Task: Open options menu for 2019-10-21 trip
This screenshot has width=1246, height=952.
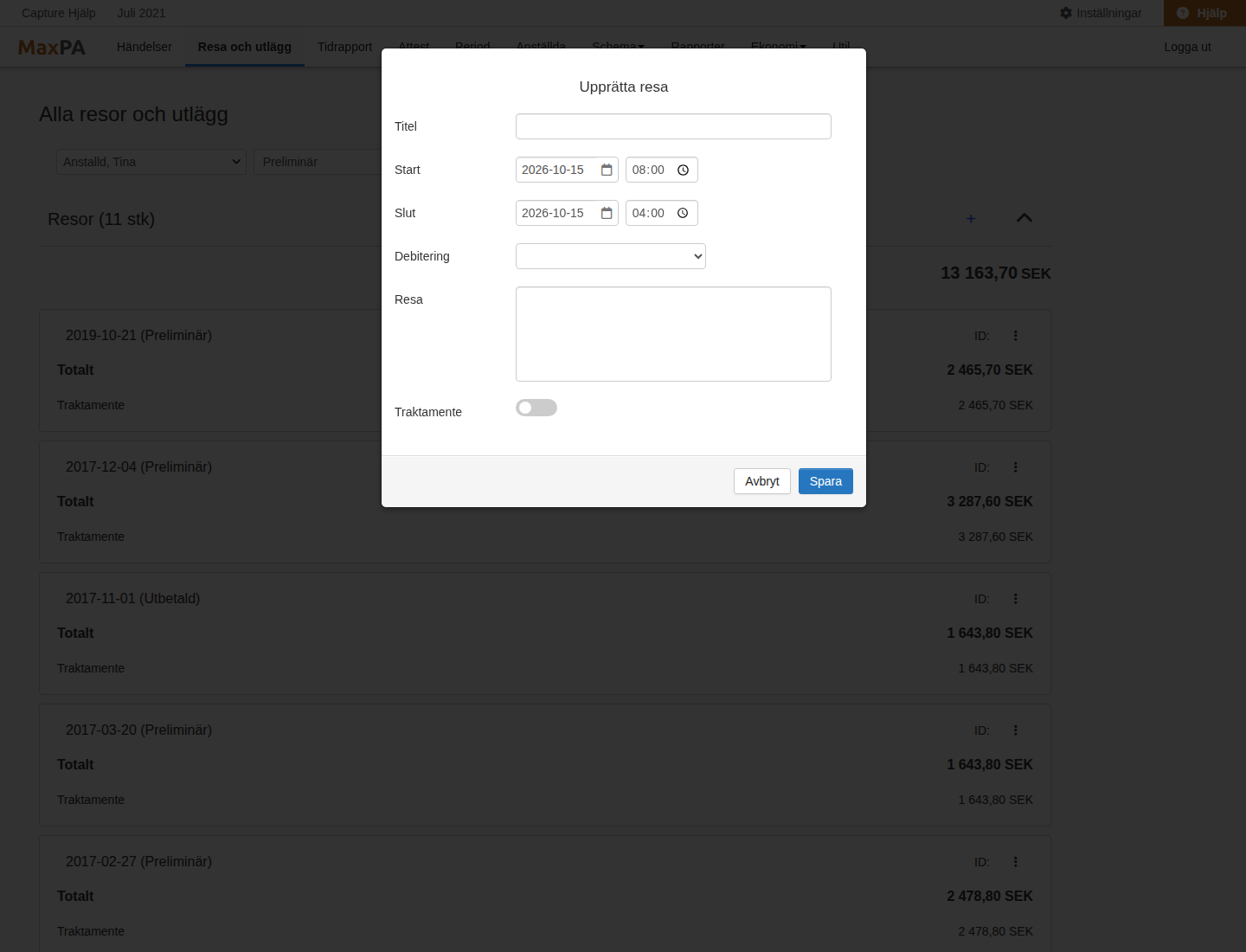Action: [1016, 336]
